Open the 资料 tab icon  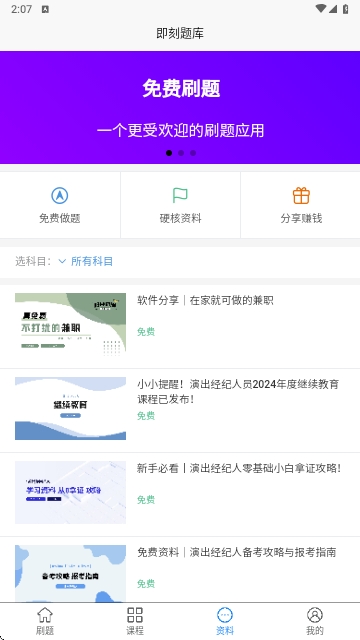pyautogui.click(x=225, y=615)
